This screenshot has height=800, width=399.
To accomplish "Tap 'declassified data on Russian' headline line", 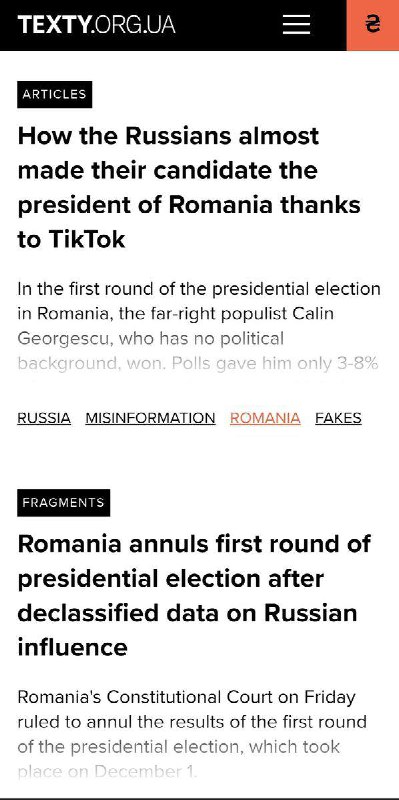I will 187,613.
